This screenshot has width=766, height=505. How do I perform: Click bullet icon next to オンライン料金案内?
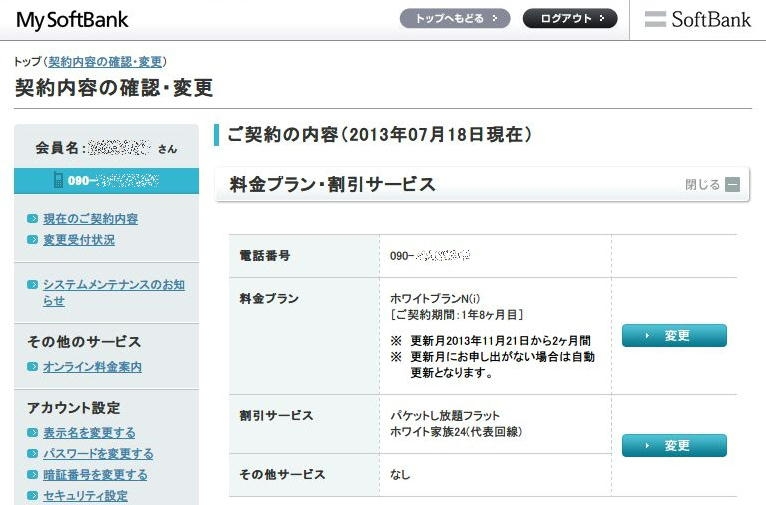(x=32, y=367)
